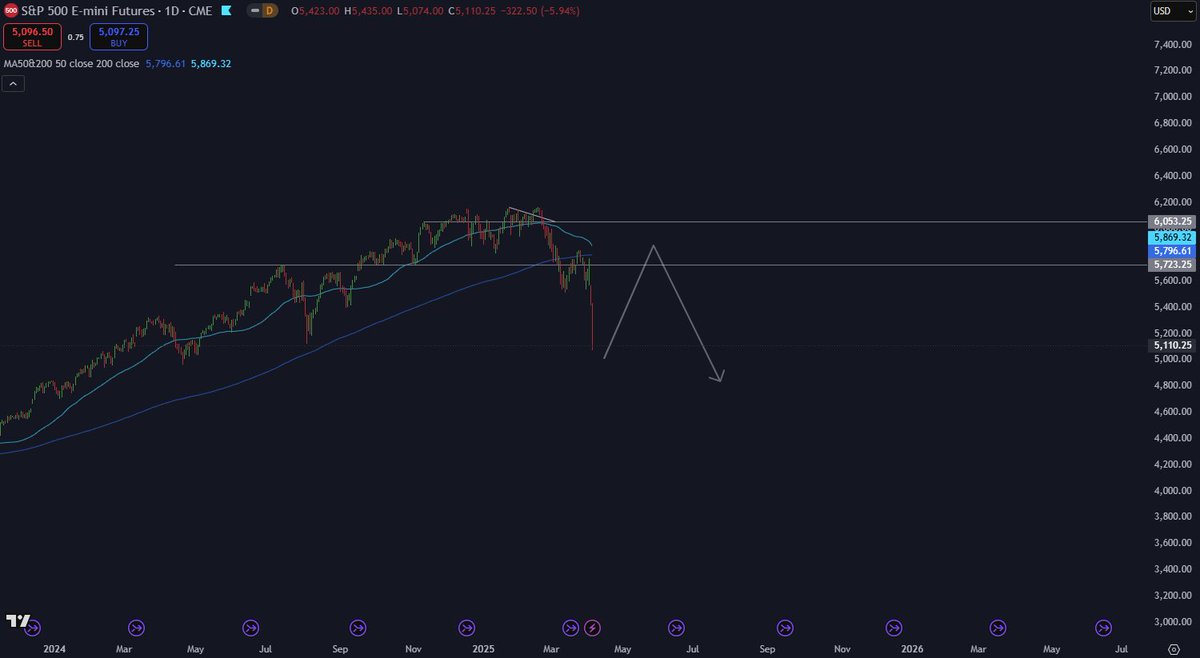Screen dimensions: 1200x658
Task: Click the 0.75 spread value between SELL and BUY
Action: pos(75,37)
